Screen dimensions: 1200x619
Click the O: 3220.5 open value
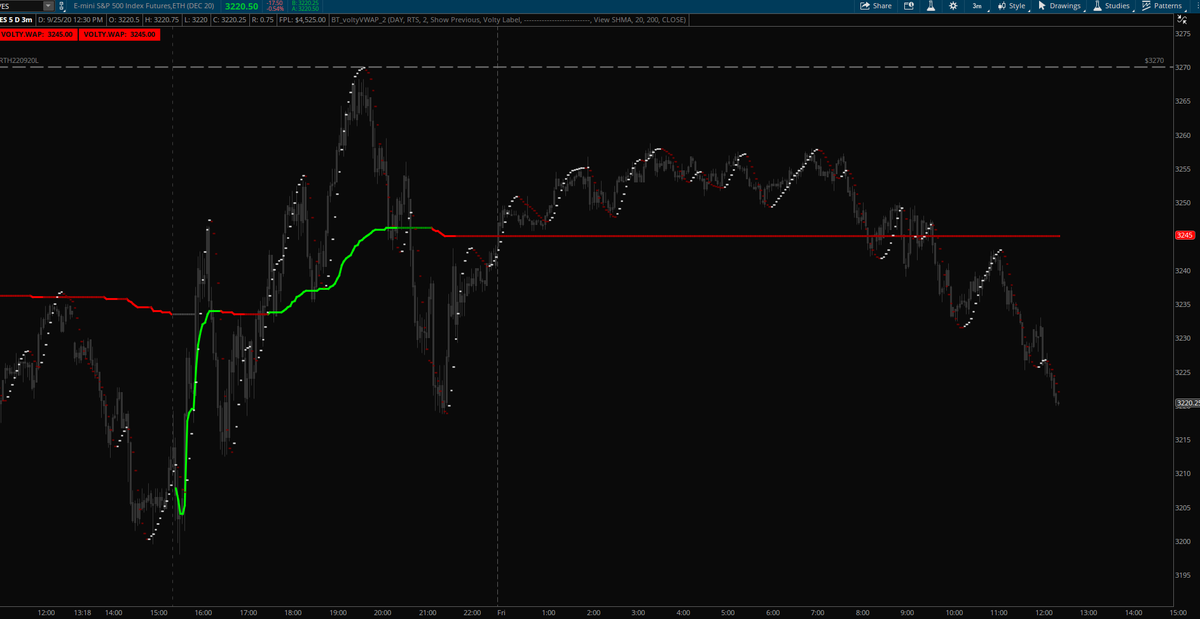click(122, 19)
